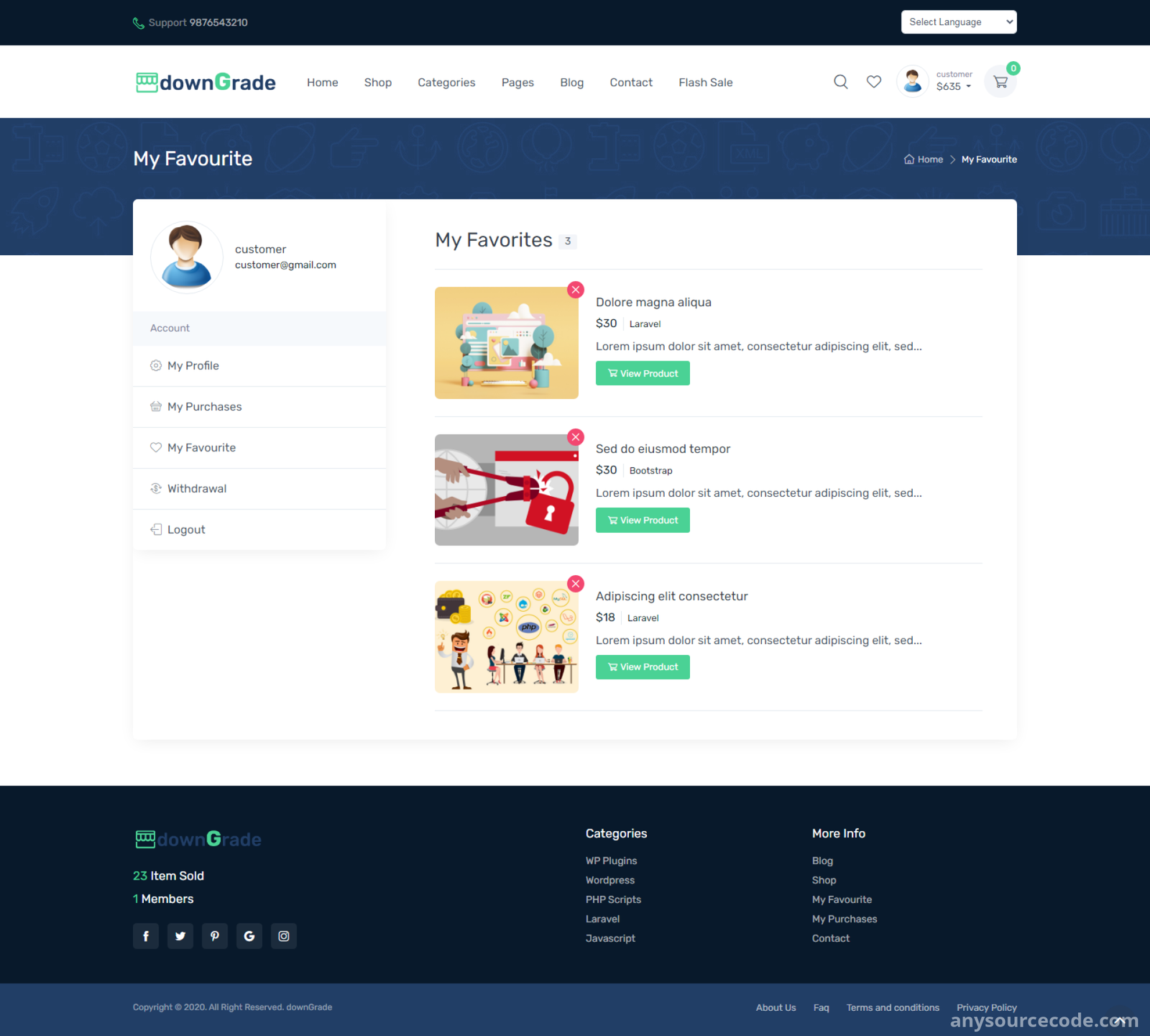Screen dimensions: 1150x1036
Task: Open PHP Scripts footer category
Action: [x=613, y=899]
